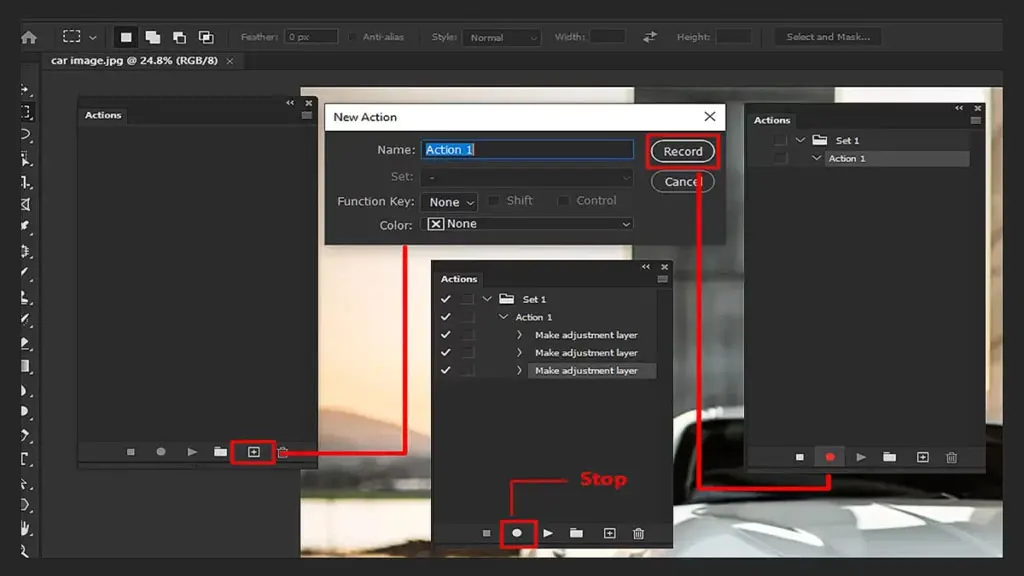Expand the highlighted Make adjustment layer step
Screen dimensions: 1024x576
point(519,370)
